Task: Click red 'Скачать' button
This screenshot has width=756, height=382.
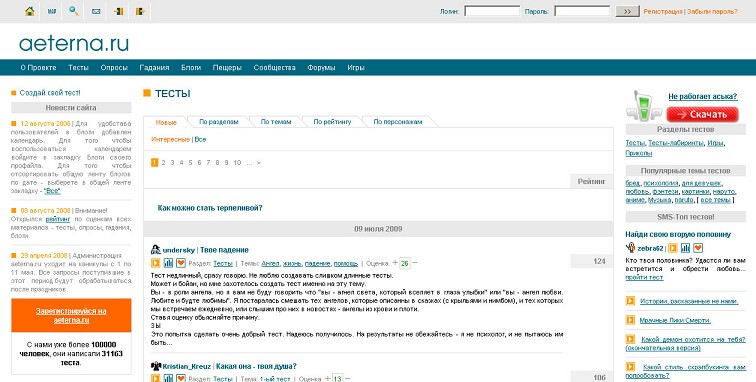Action: pos(702,114)
